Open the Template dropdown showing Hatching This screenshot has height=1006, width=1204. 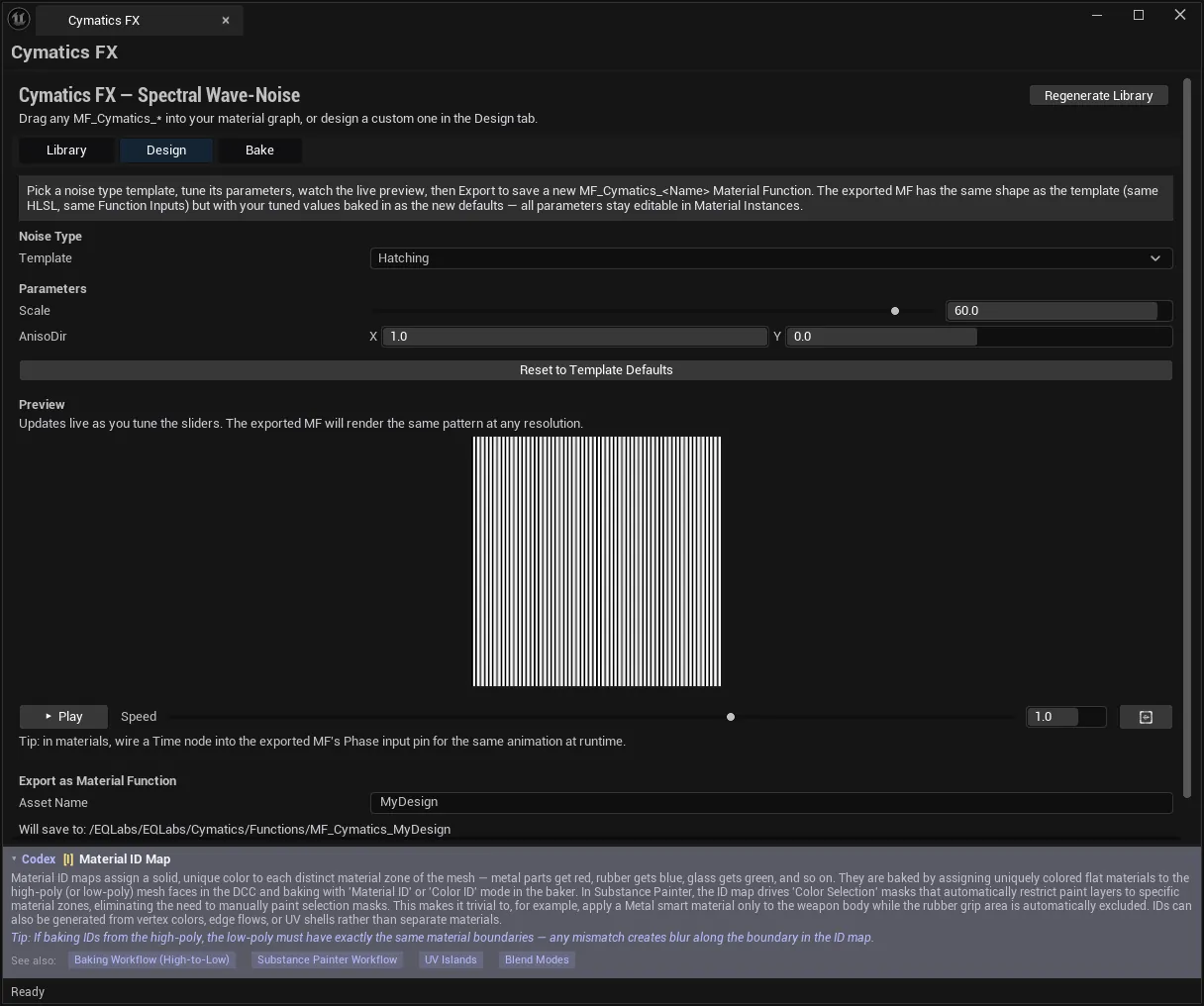pyautogui.click(x=771, y=258)
